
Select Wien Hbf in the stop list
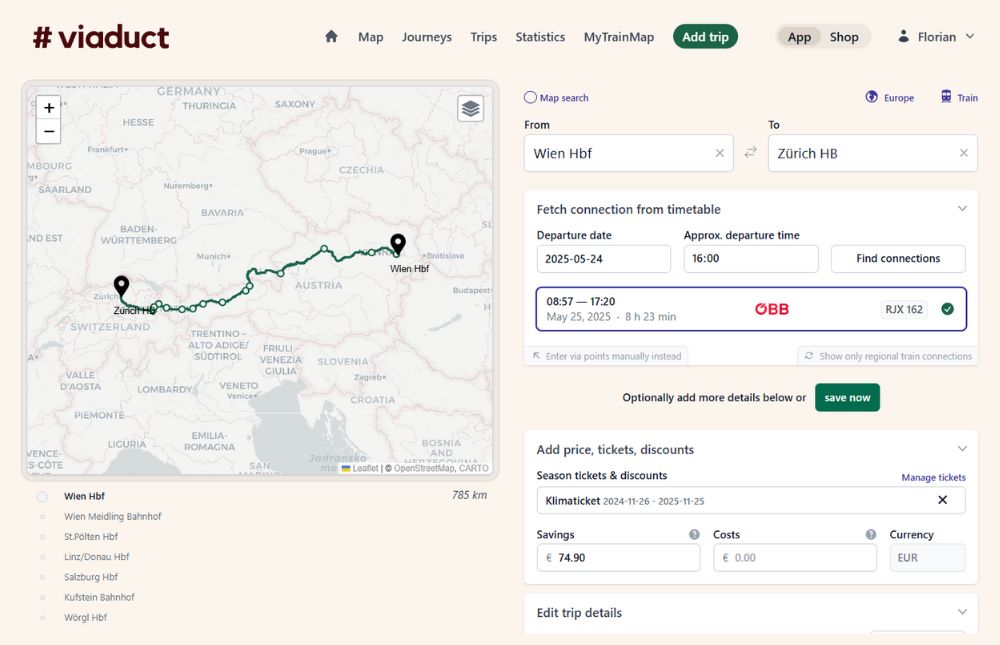pos(84,496)
